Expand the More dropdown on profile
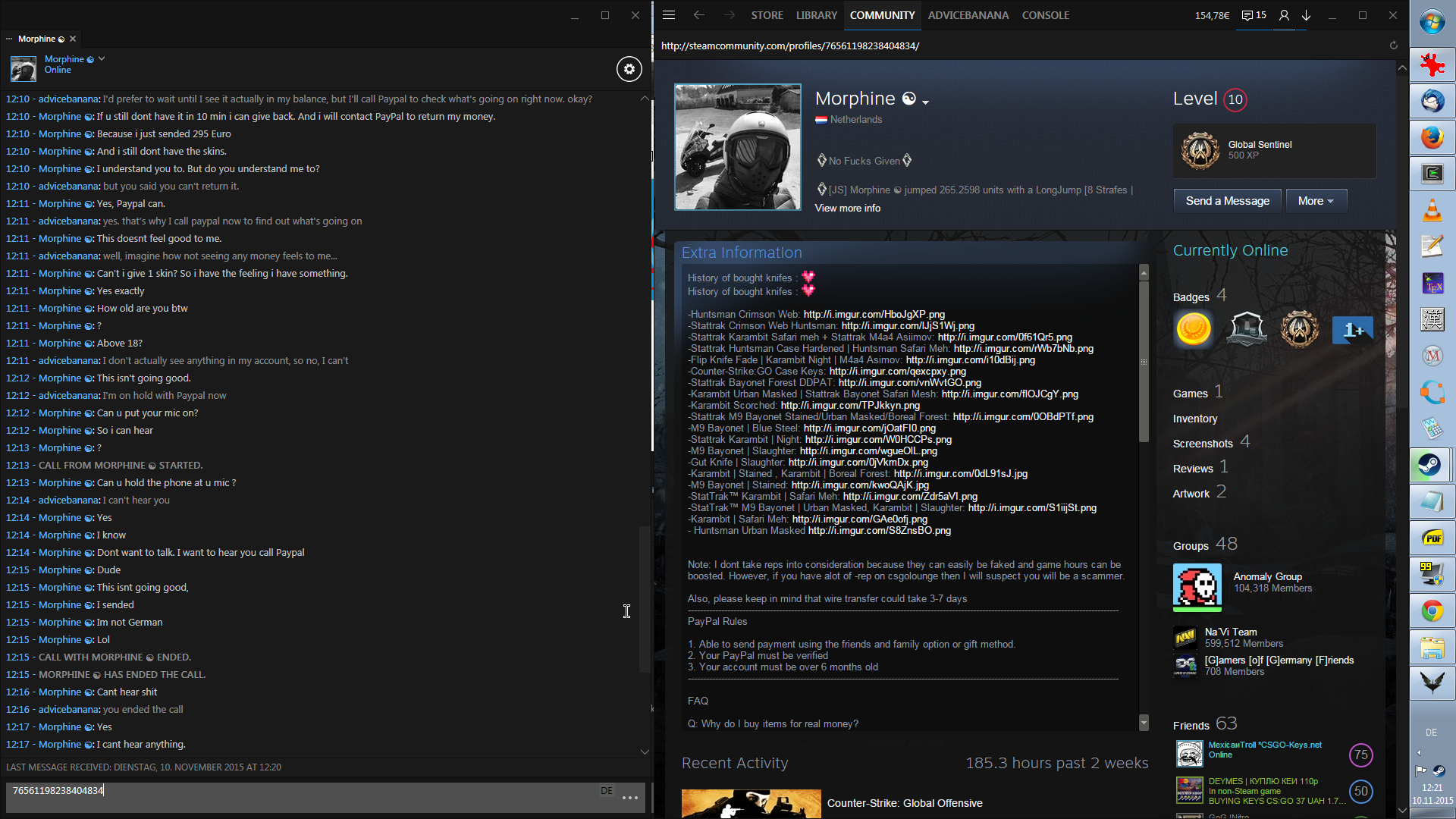 point(1315,201)
